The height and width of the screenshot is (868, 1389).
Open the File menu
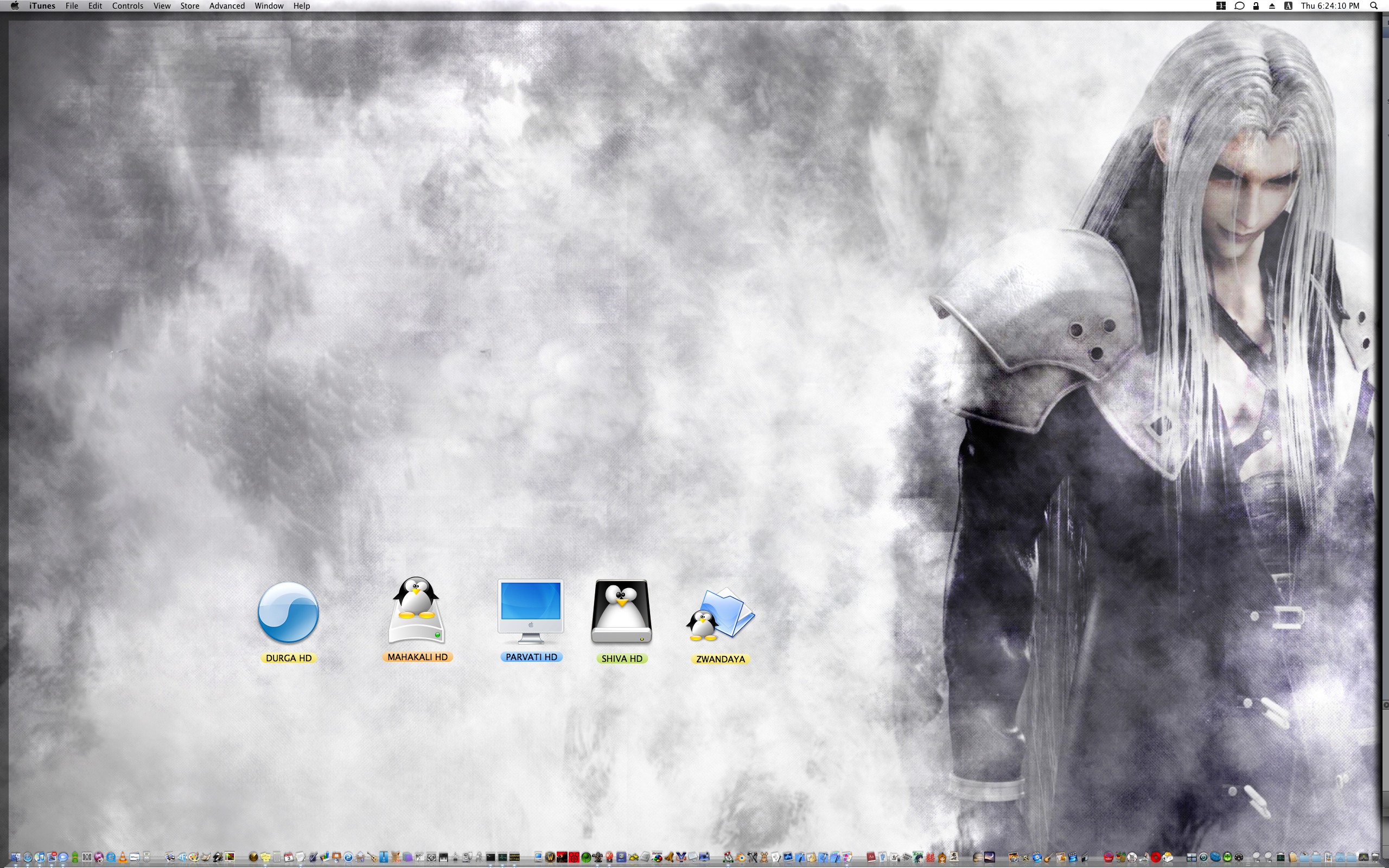coord(72,6)
